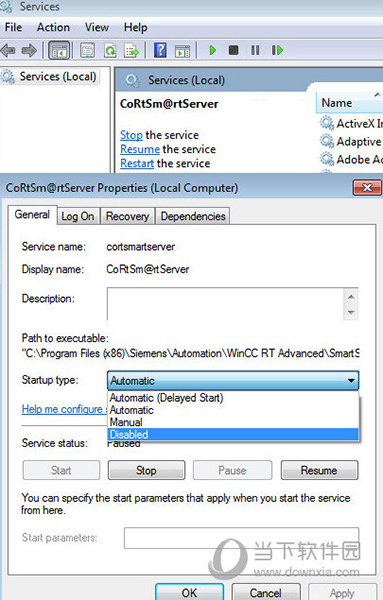Viewport: 383px width, 600px height.
Task: Click inside the Description text box
Action: pyautogui.click(x=226, y=304)
